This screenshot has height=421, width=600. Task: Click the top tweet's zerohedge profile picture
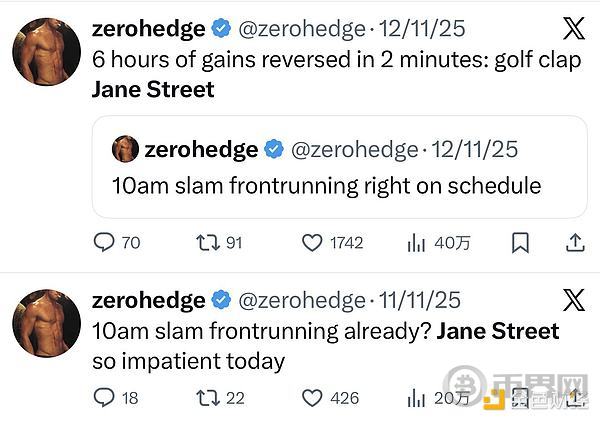pyautogui.click(x=46, y=51)
